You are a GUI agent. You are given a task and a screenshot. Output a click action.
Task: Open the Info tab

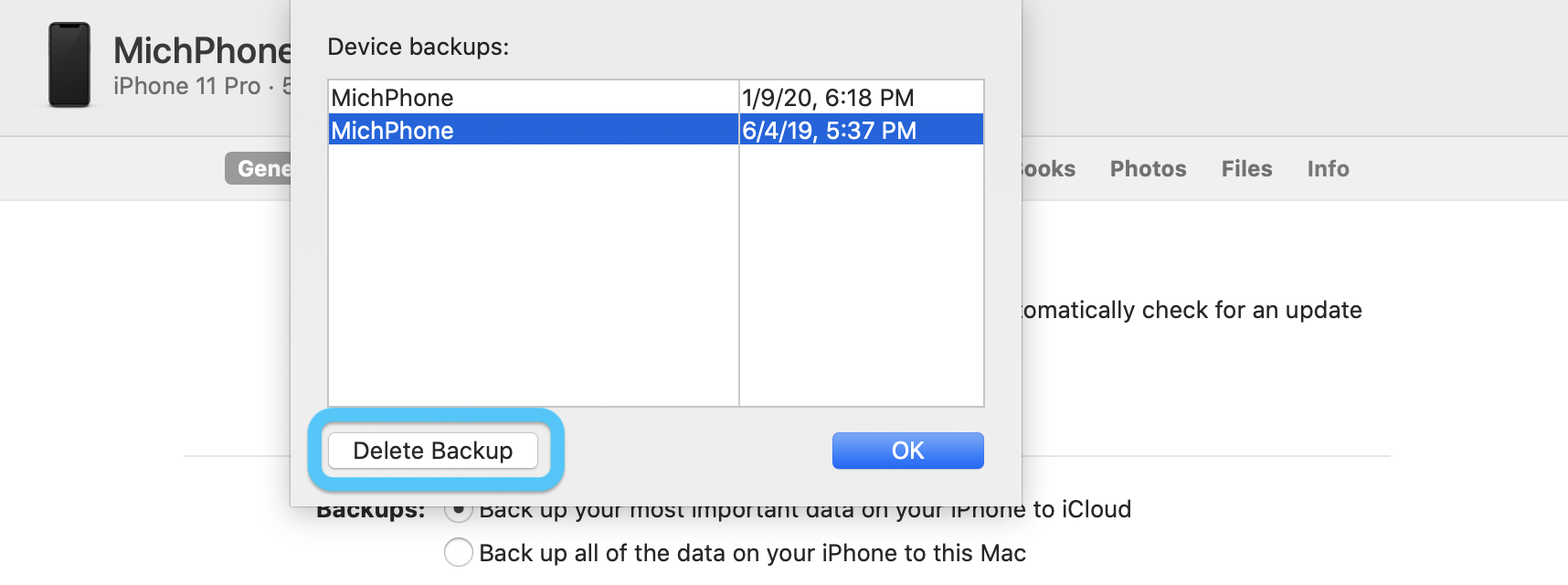point(1327,168)
